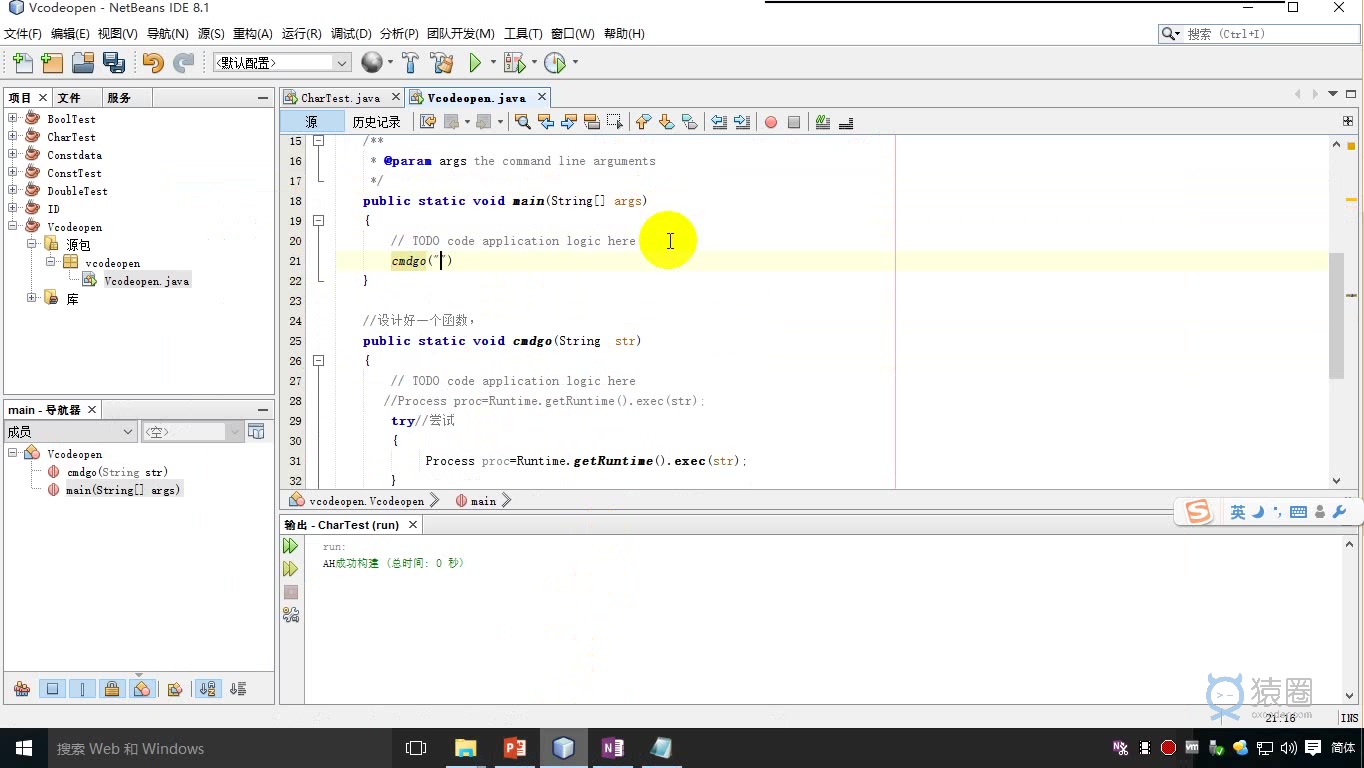Click the Save All icon
Image resolution: width=1364 pixels, height=768 pixels.
(114, 63)
